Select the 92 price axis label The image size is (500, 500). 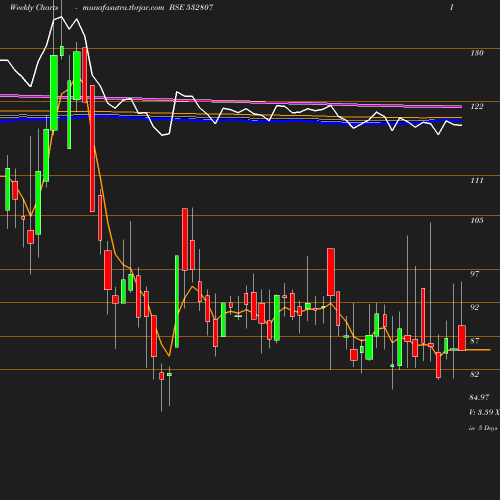coord(475,307)
